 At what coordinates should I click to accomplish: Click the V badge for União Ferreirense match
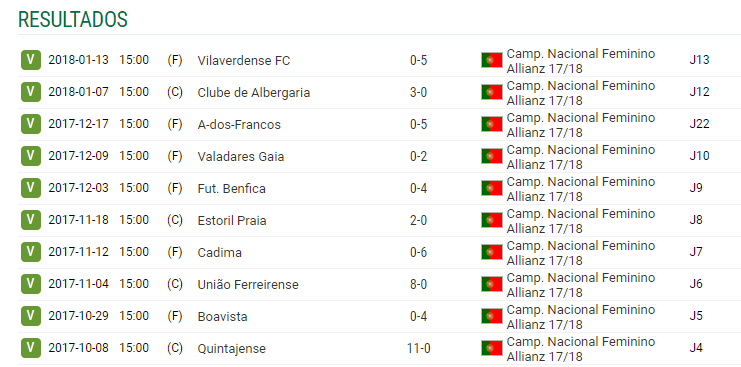[x=31, y=284]
